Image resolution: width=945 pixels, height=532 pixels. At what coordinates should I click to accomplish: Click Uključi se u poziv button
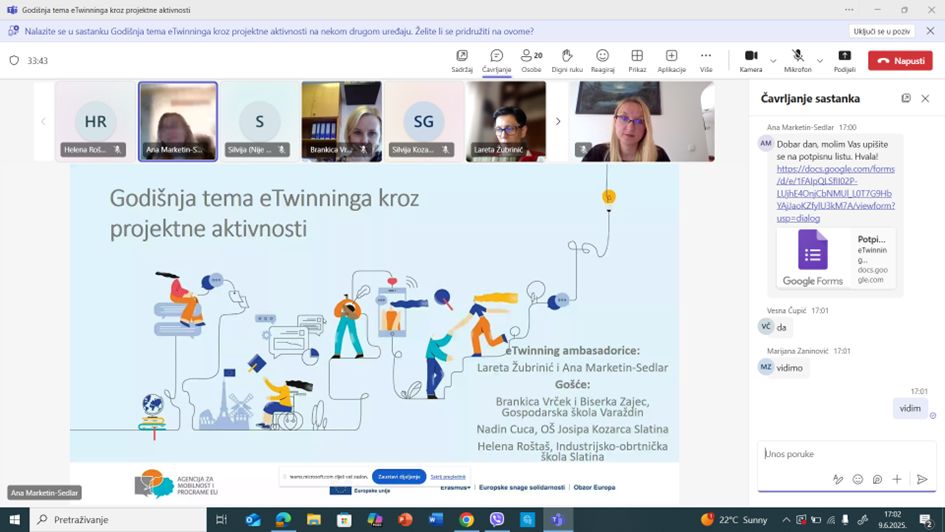click(882, 31)
